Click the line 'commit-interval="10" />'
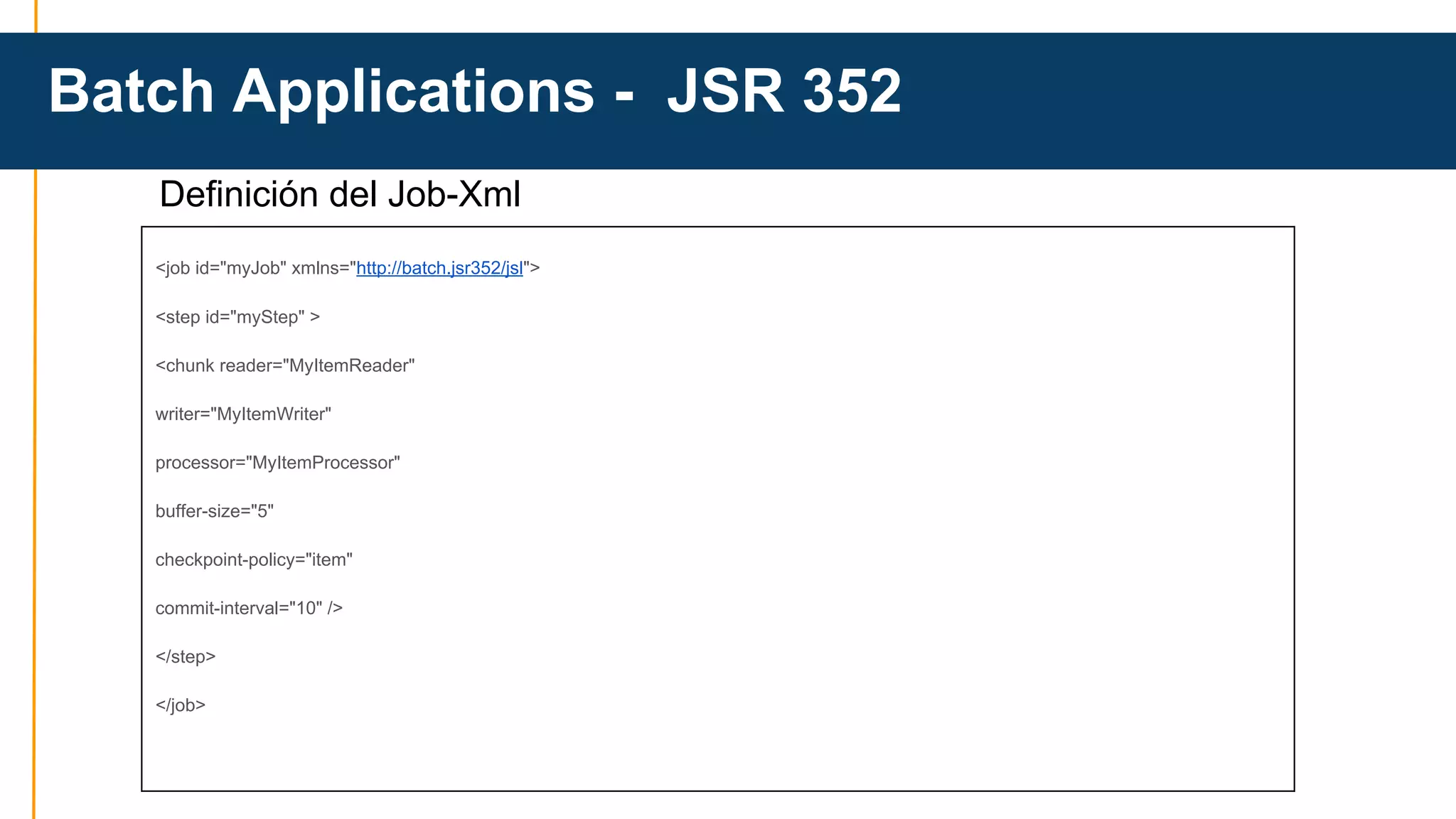1456x819 pixels. tap(249, 608)
